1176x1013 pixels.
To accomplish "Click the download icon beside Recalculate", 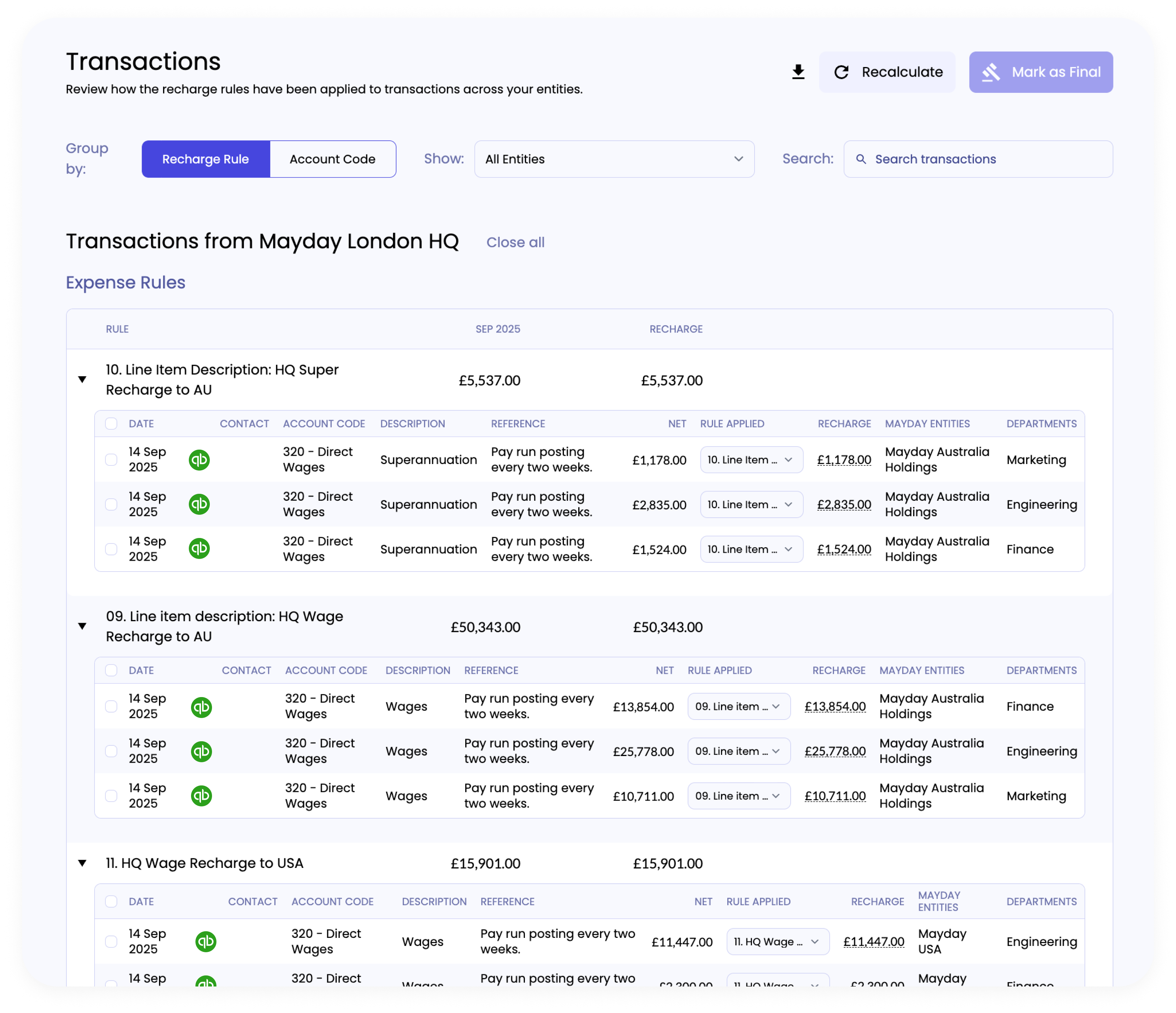I will coord(798,72).
